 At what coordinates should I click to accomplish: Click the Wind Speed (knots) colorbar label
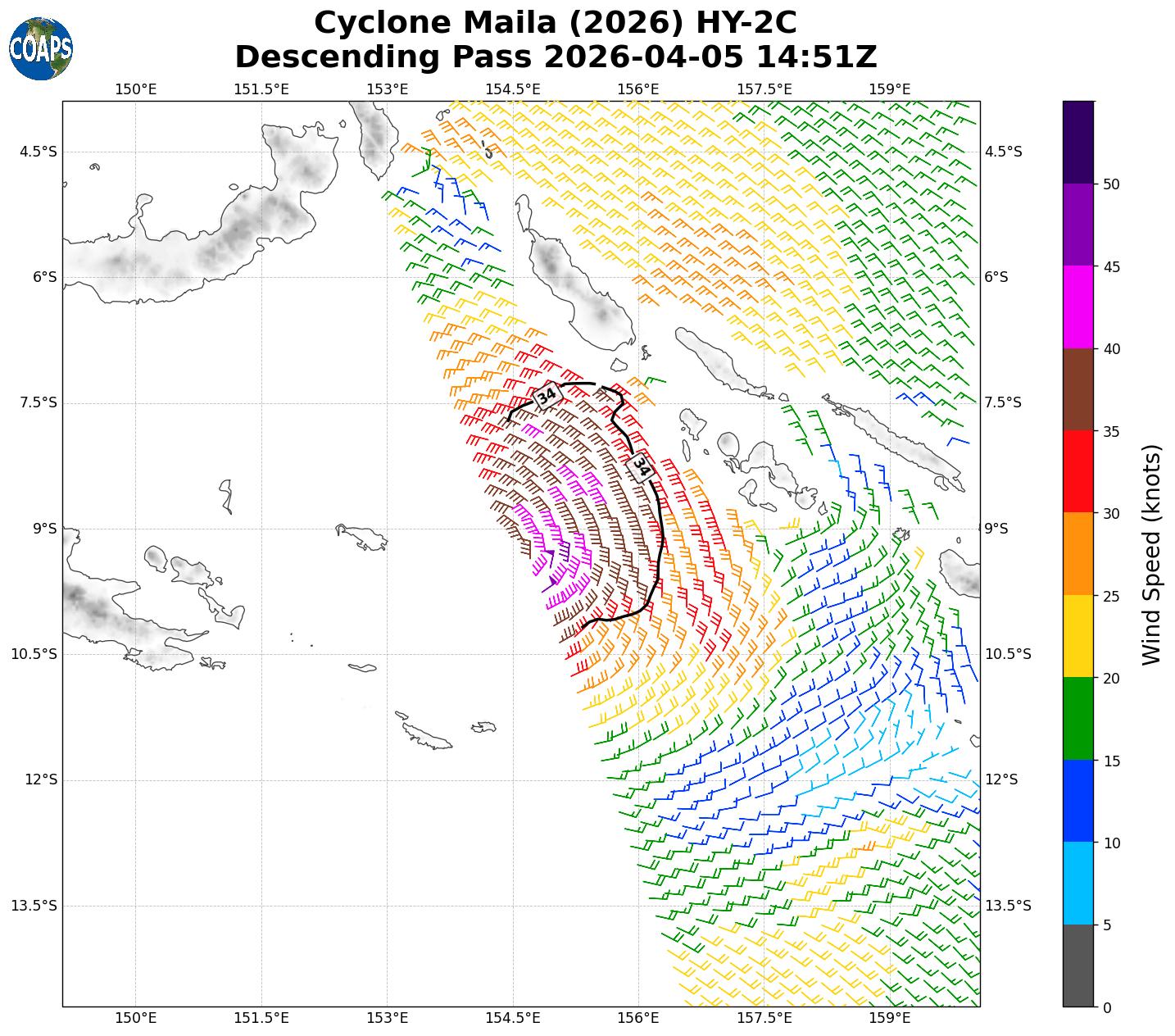tap(1151, 554)
